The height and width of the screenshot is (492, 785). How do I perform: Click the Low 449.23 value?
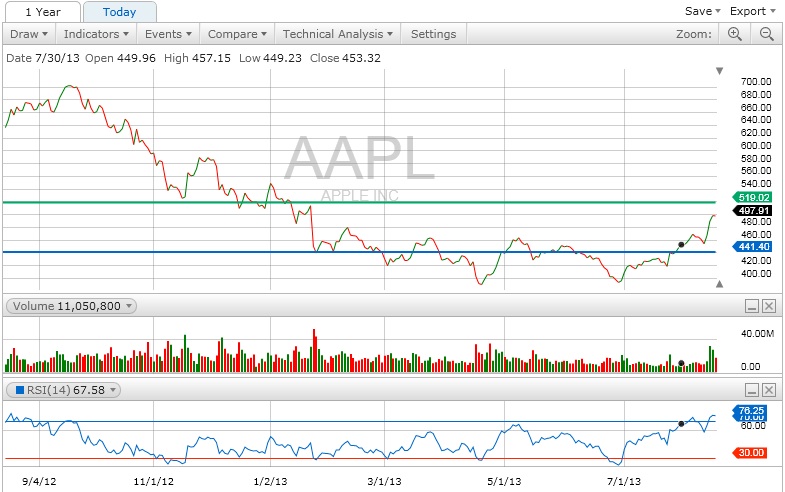pyautogui.click(x=270, y=58)
